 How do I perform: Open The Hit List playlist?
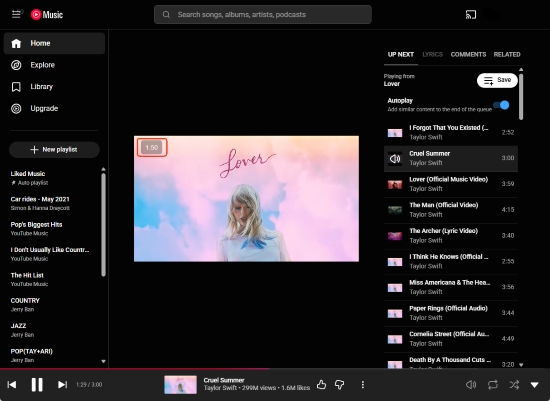tap(54, 279)
